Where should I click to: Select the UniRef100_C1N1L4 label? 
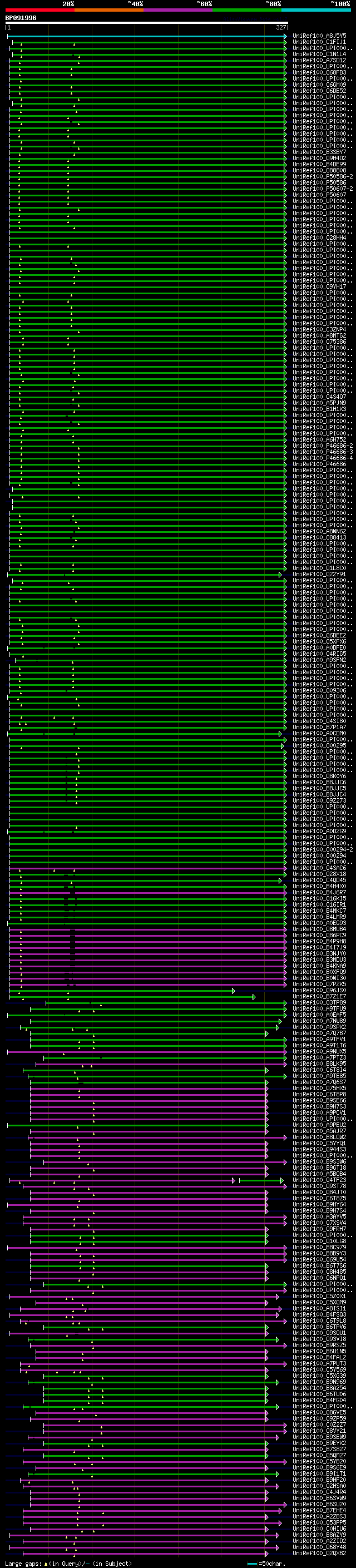(319, 54)
